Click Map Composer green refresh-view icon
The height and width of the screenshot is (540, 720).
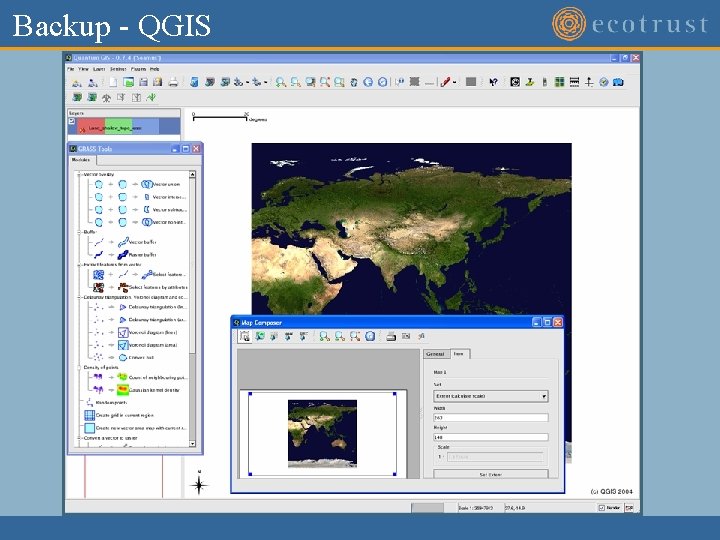pos(260,336)
